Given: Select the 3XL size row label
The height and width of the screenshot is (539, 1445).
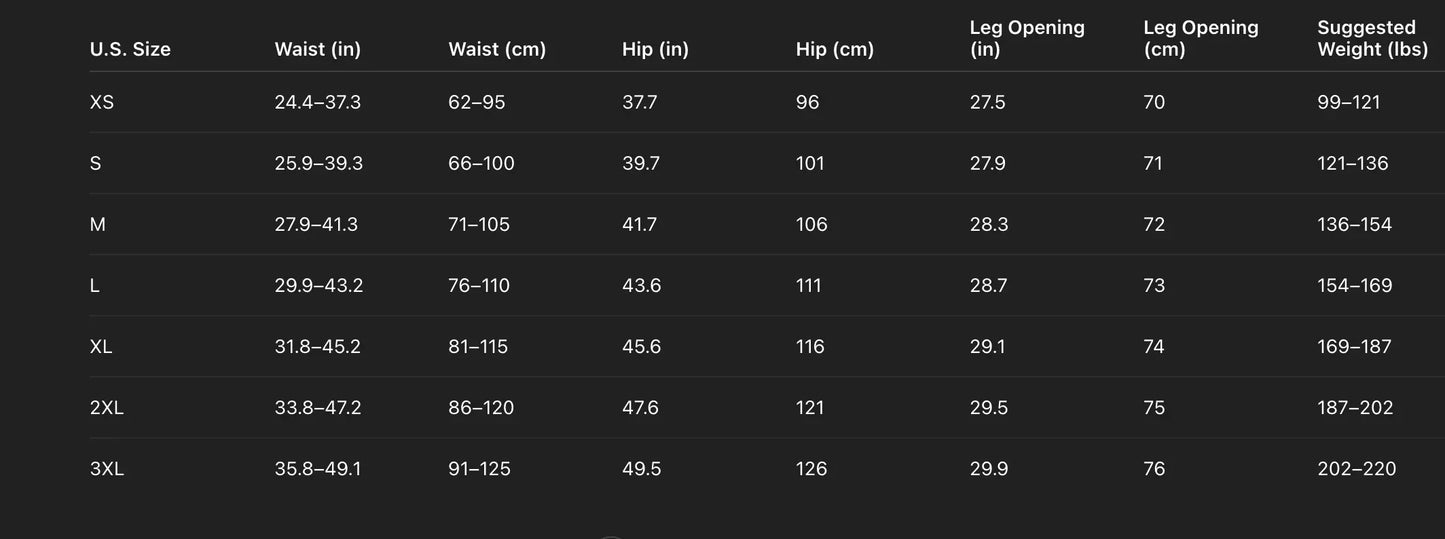Looking at the screenshot, I should click(107, 469).
